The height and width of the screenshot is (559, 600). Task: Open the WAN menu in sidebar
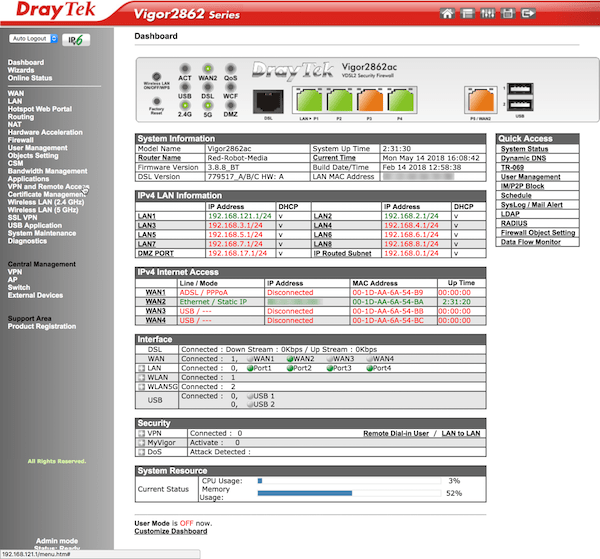point(16,93)
